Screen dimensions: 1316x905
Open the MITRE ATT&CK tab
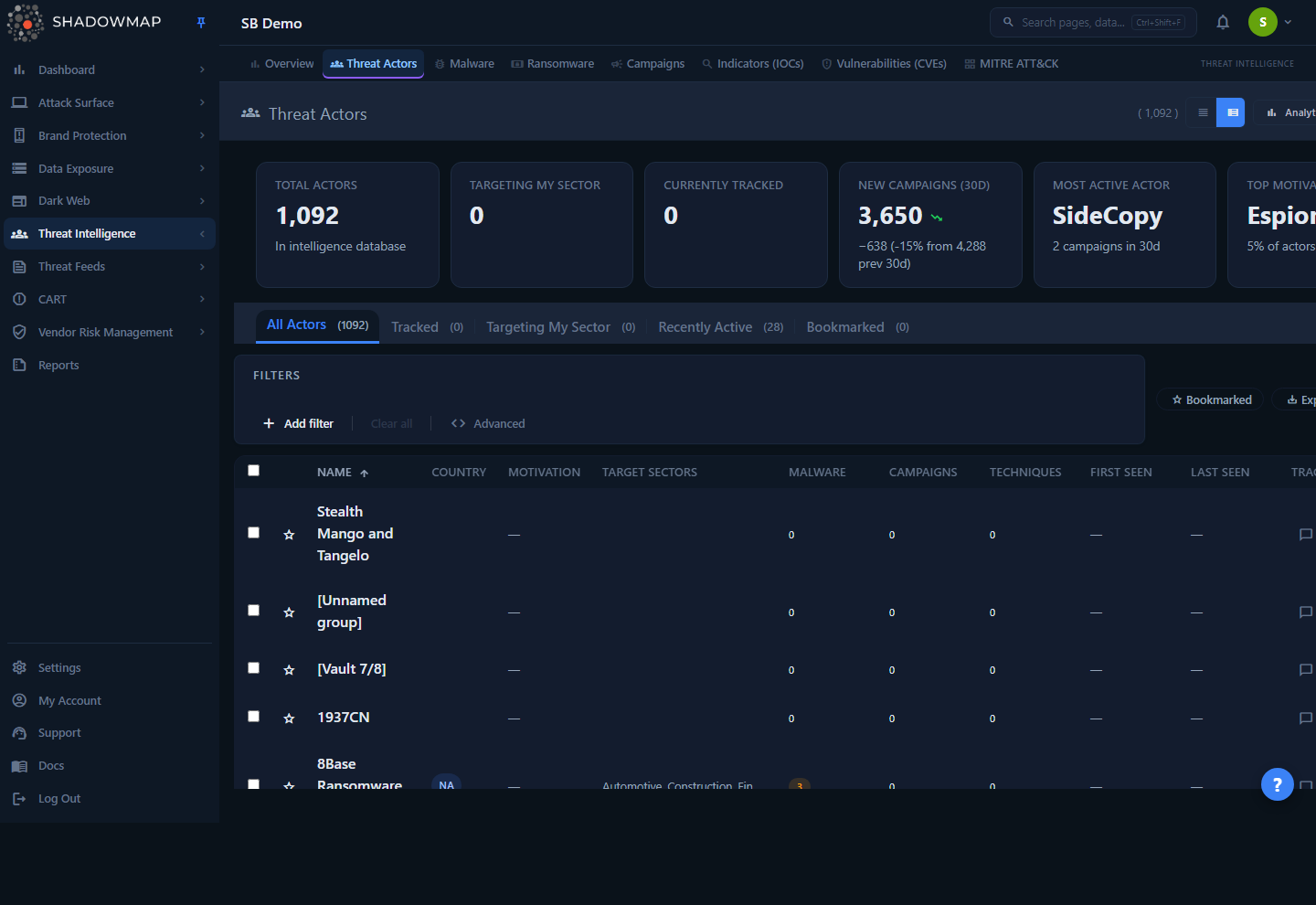(1012, 64)
